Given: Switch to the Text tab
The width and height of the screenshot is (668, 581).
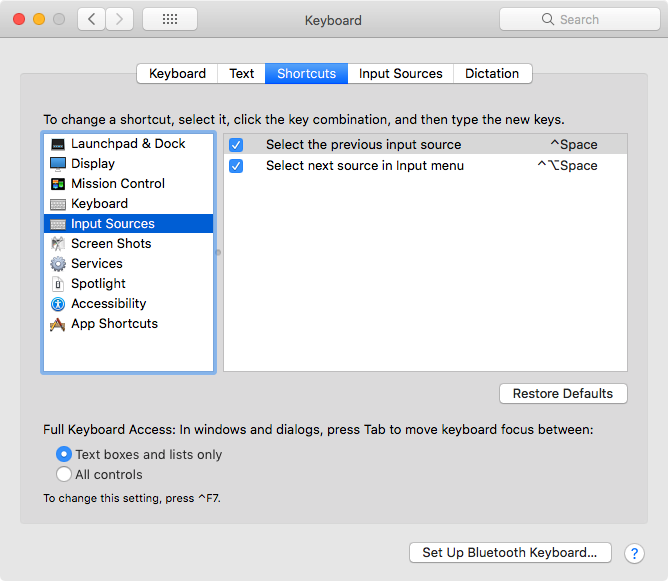Looking at the screenshot, I should click(242, 74).
